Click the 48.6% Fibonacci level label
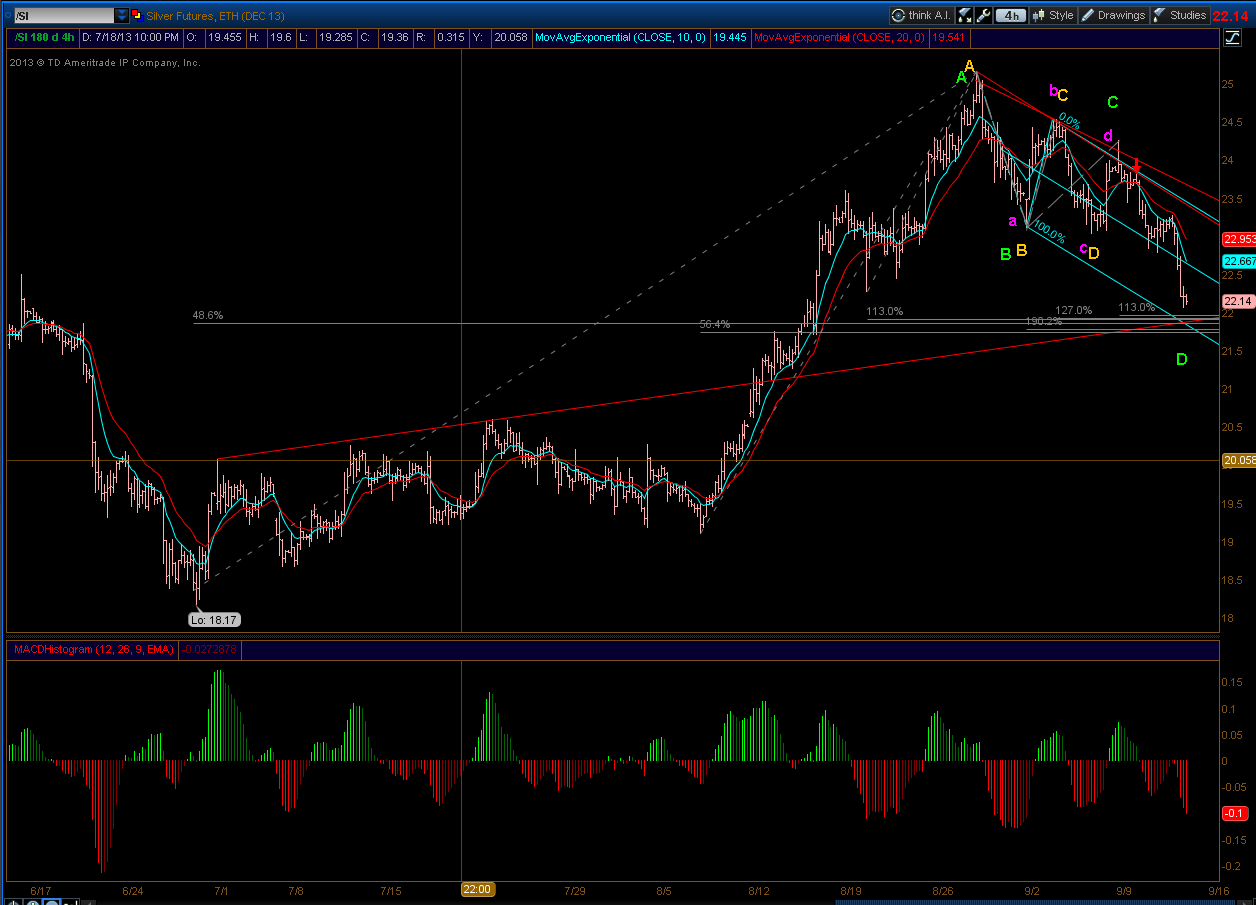 point(208,315)
